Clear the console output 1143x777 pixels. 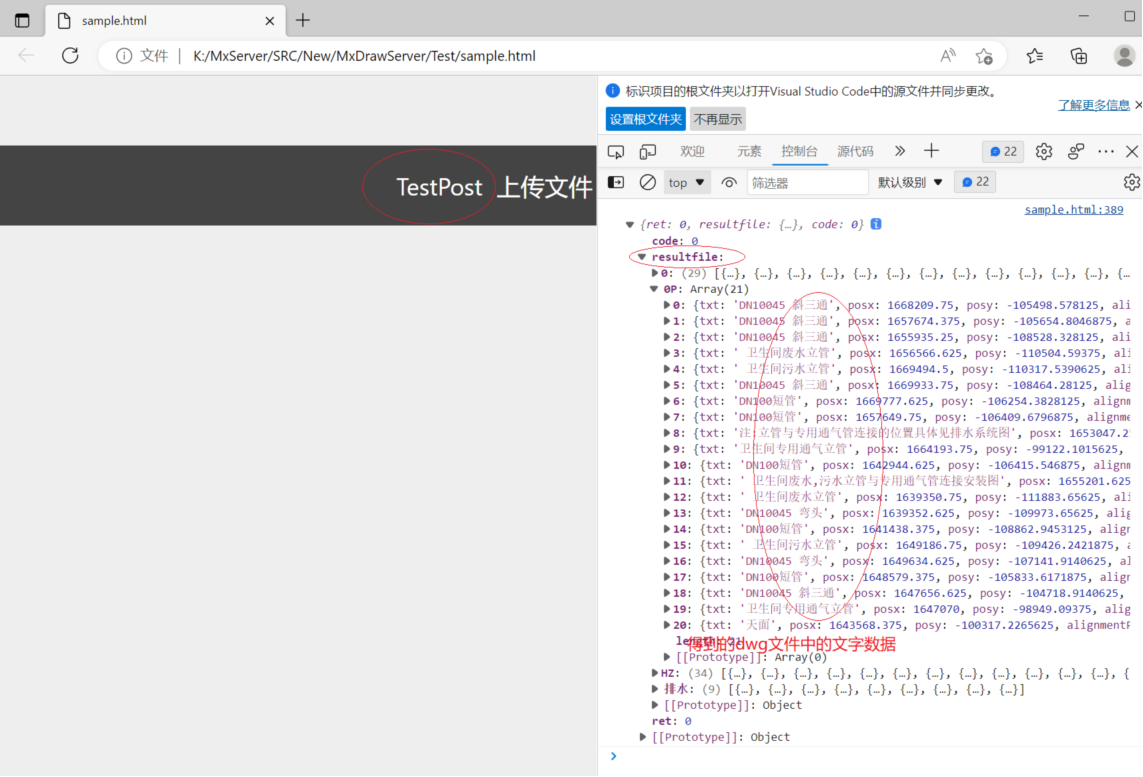[647, 182]
